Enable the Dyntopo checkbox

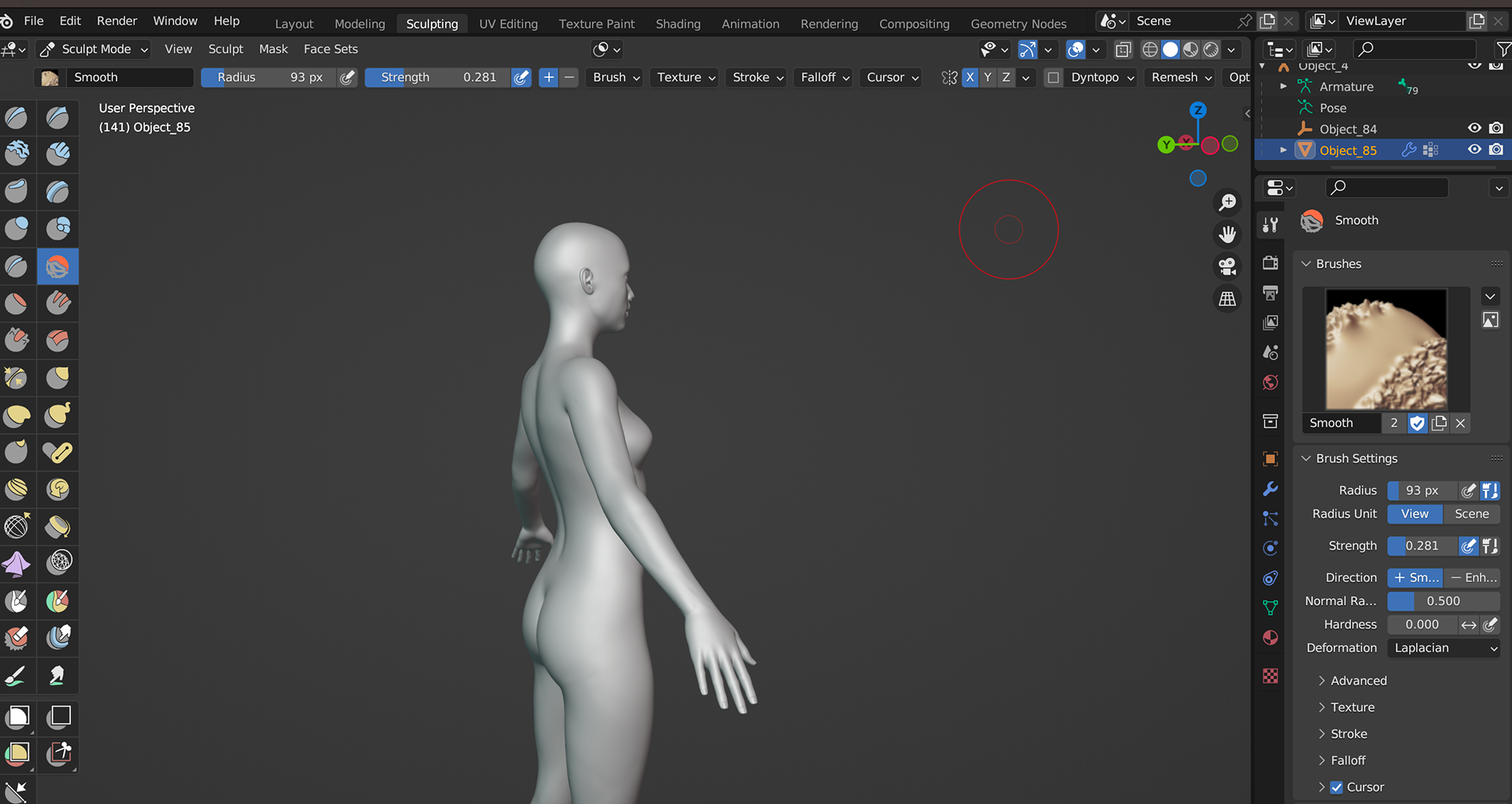pyautogui.click(x=1053, y=77)
